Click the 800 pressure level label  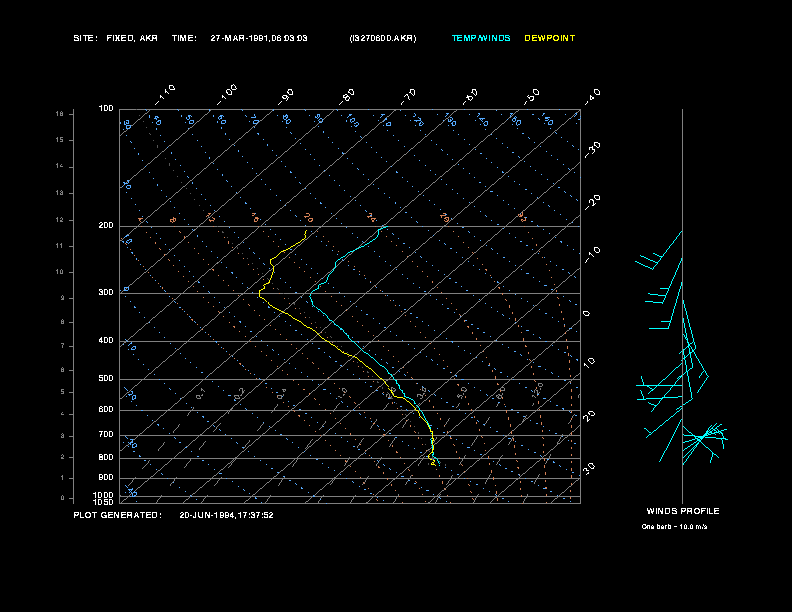(x=106, y=457)
